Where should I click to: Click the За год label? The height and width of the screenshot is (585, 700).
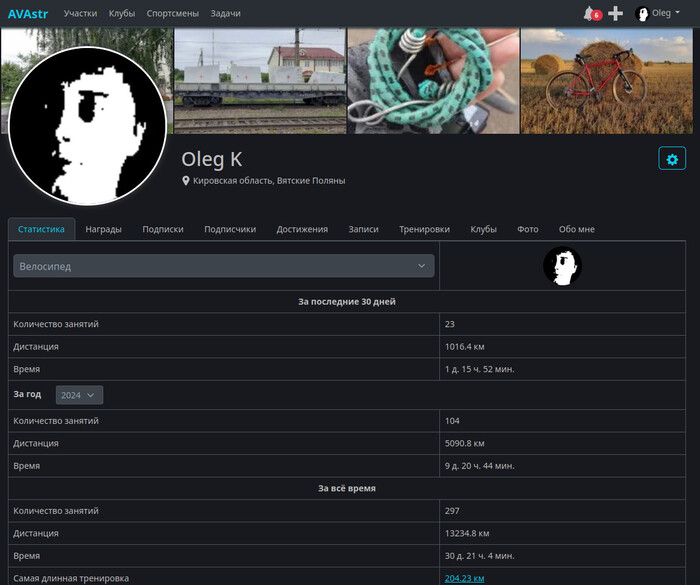coord(27,394)
